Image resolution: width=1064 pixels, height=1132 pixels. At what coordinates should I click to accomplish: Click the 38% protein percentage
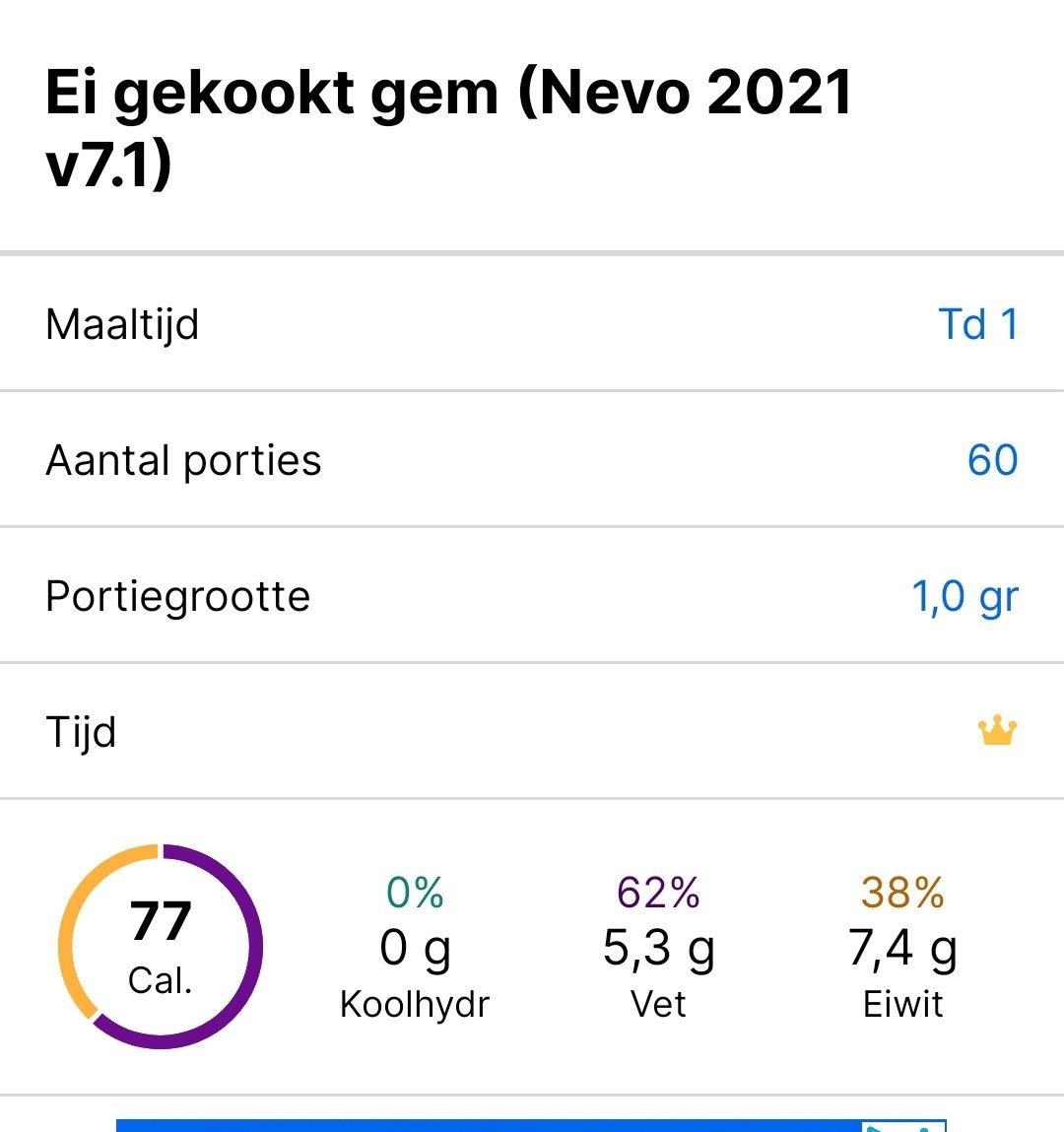pyautogui.click(x=902, y=893)
